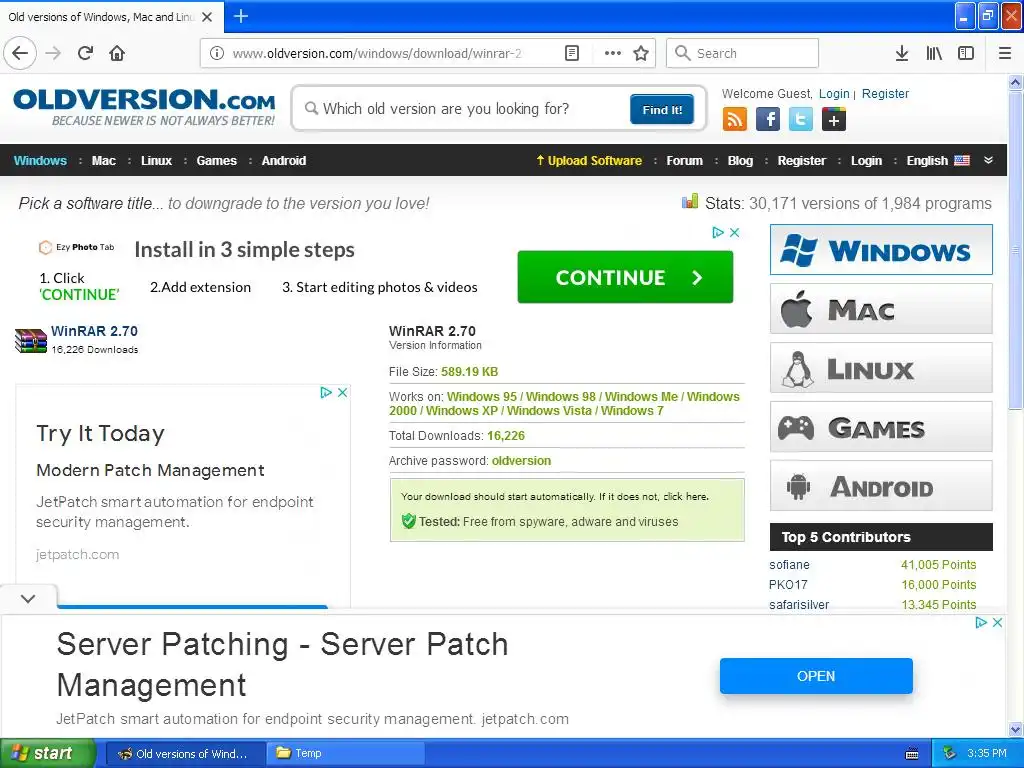This screenshot has height=768, width=1024.
Task: Open the downloads arrow in toolbar
Action: (x=902, y=53)
